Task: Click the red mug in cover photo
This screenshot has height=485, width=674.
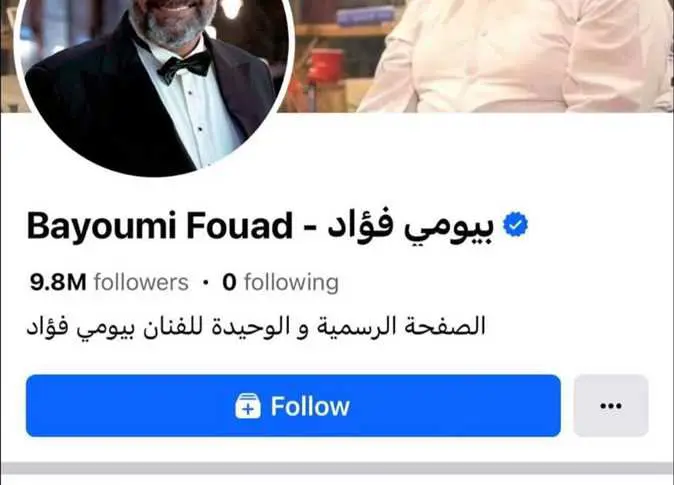Action: 325,69
